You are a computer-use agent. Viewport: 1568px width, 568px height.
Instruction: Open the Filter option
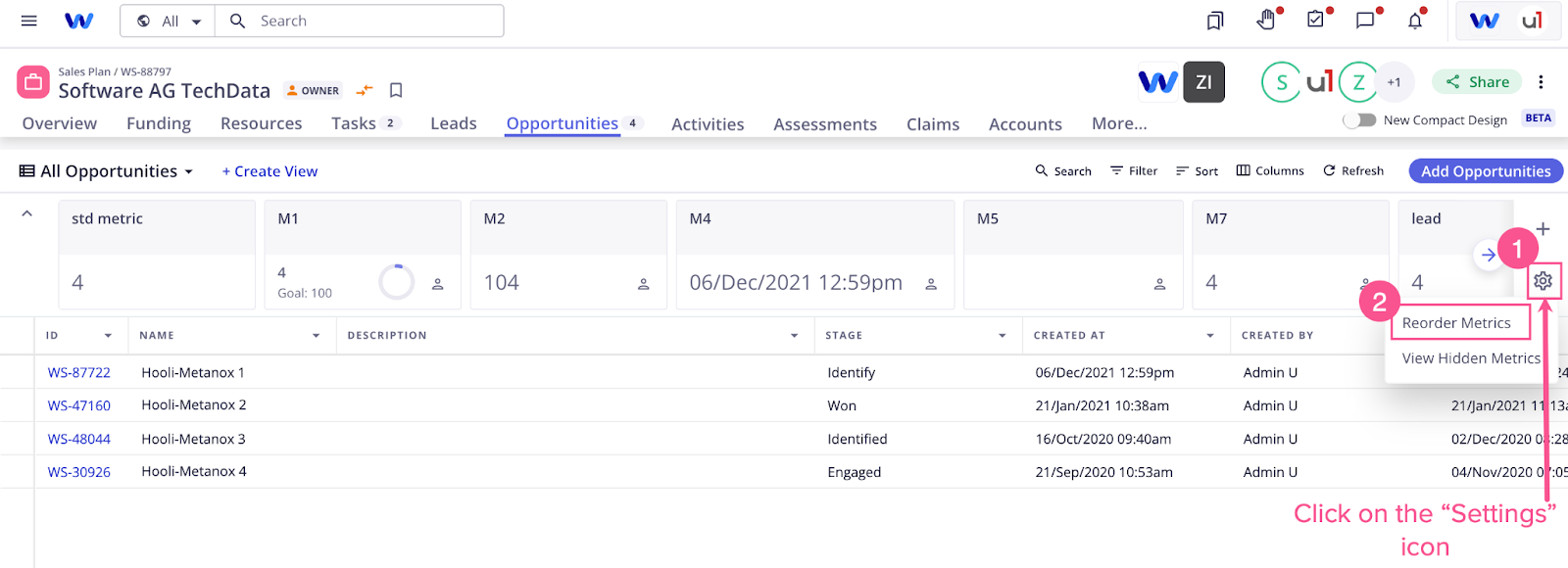[1134, 170]
